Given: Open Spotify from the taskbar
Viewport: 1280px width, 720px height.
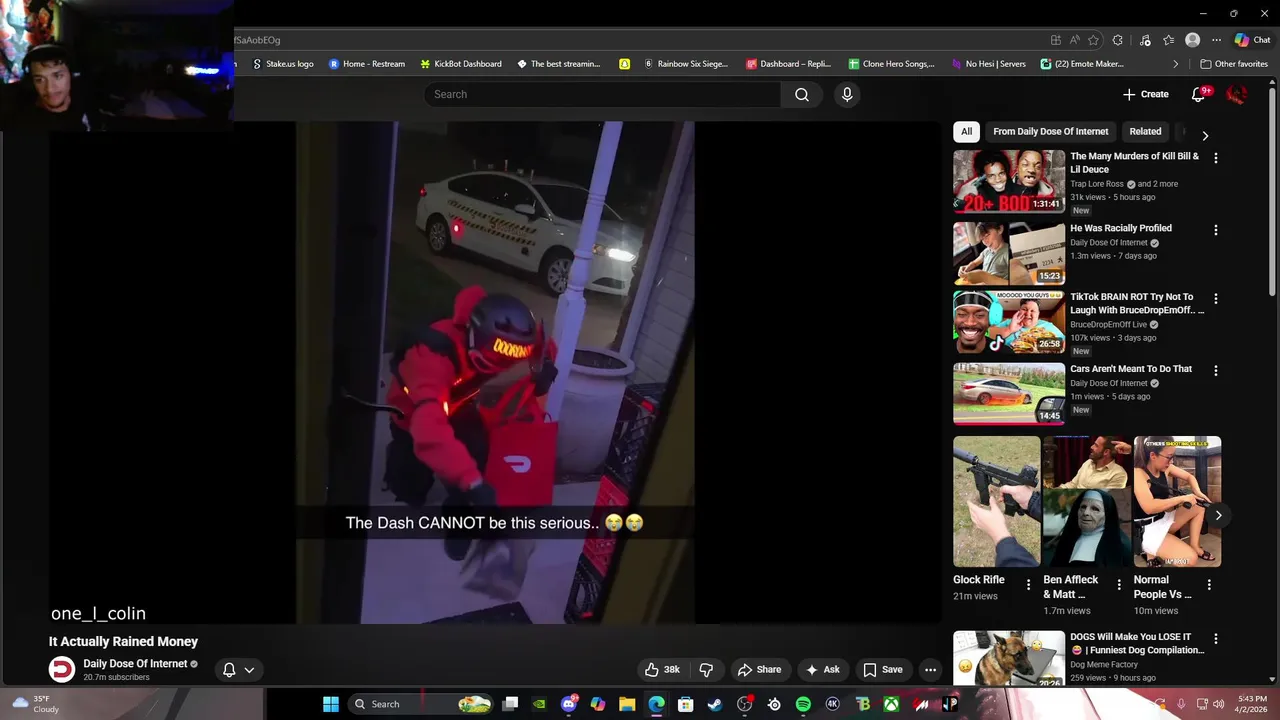Looking at the screenshot, I should tap(803, 704).
